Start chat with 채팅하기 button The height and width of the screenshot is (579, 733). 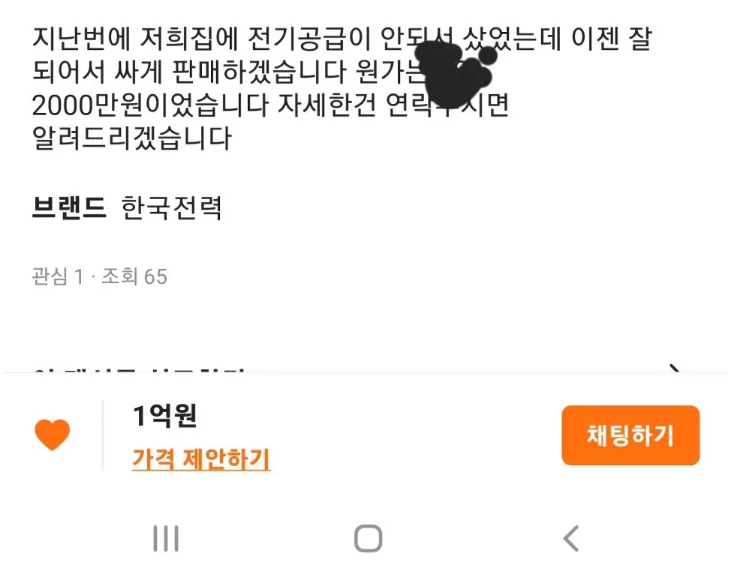tap(630, 435)
